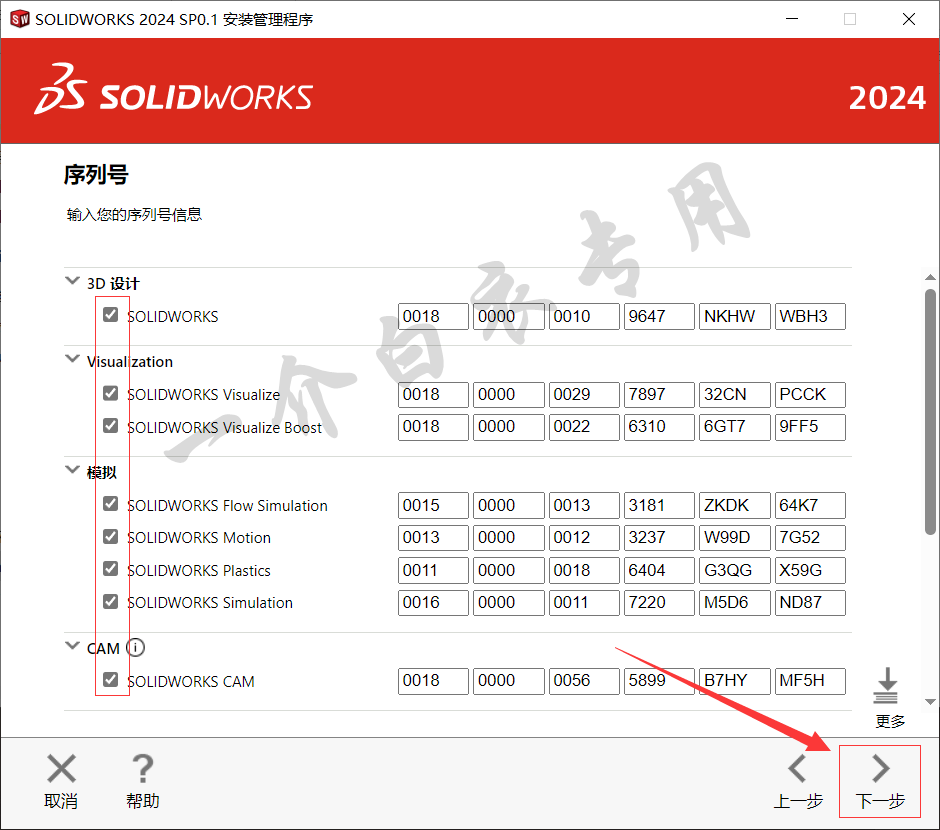Click the Cancel X icon (取消)

click(61, 770)
